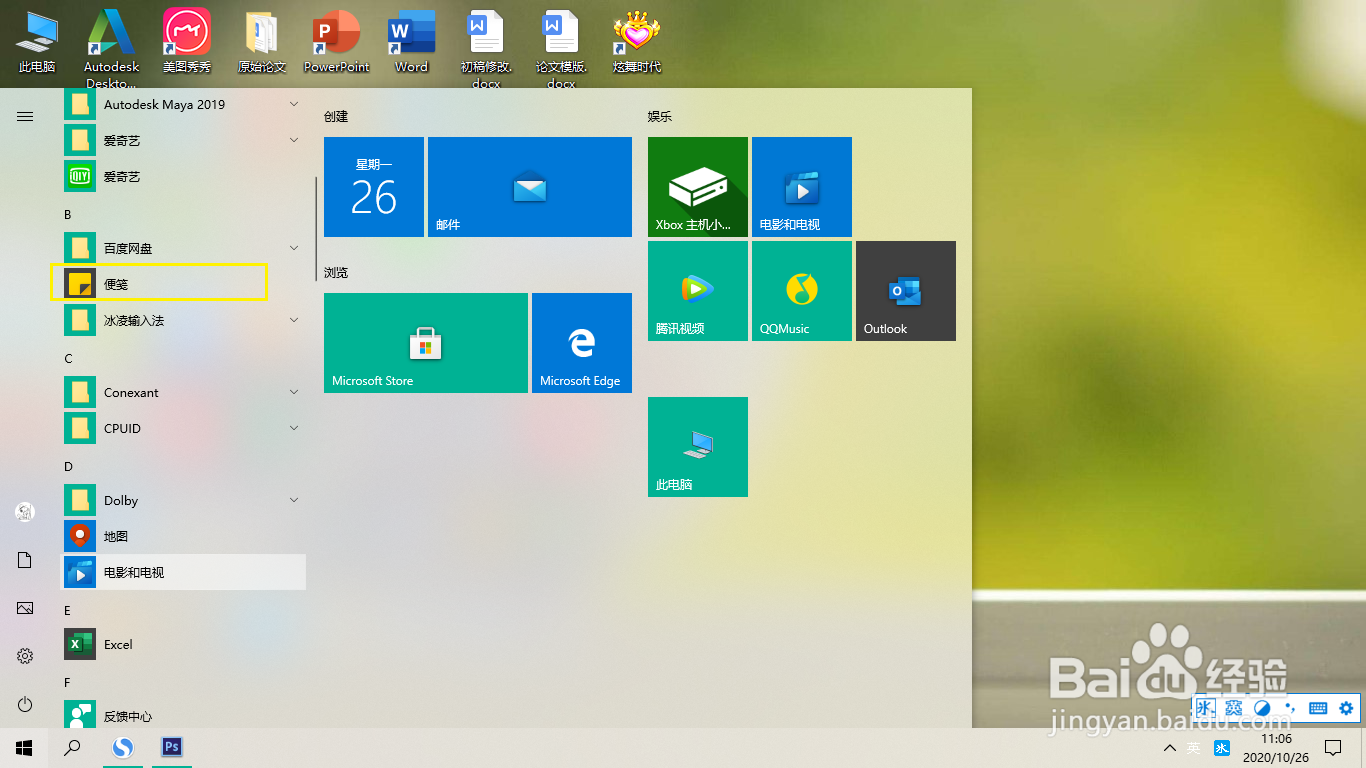Select 此电脑 icon on the desktop

(37, 42)
